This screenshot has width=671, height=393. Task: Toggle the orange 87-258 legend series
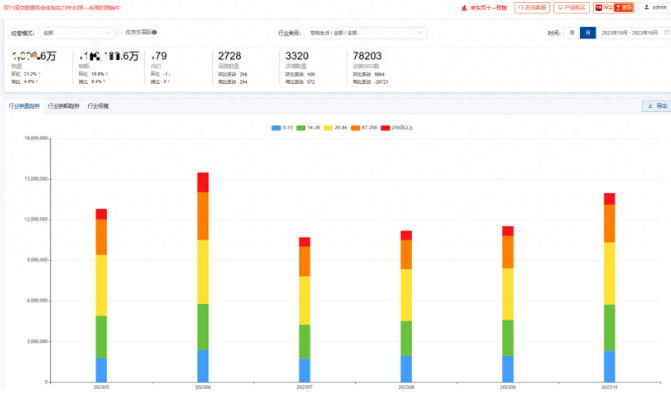coord(364,128)
